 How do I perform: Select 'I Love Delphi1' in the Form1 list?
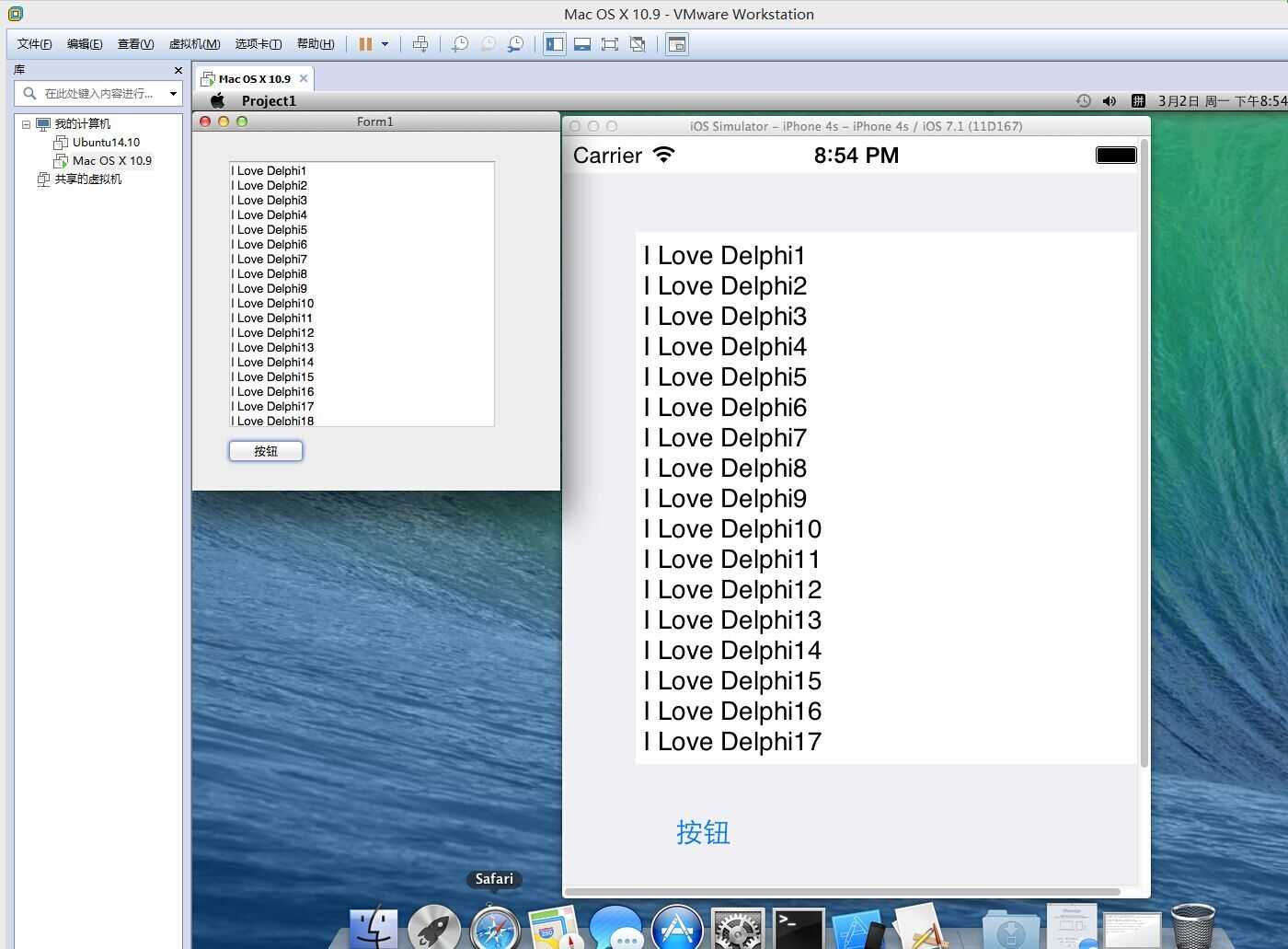point(269,170)
